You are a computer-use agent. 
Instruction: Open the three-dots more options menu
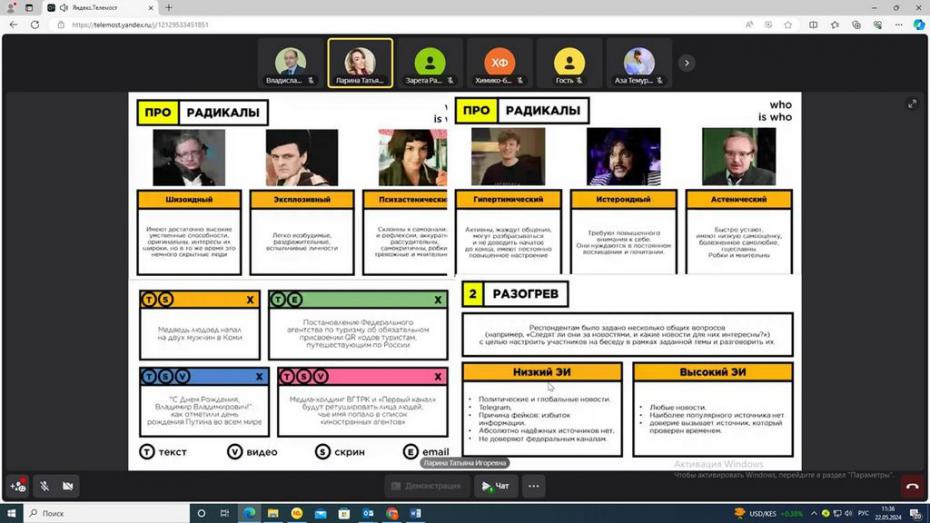pos(534,486)
